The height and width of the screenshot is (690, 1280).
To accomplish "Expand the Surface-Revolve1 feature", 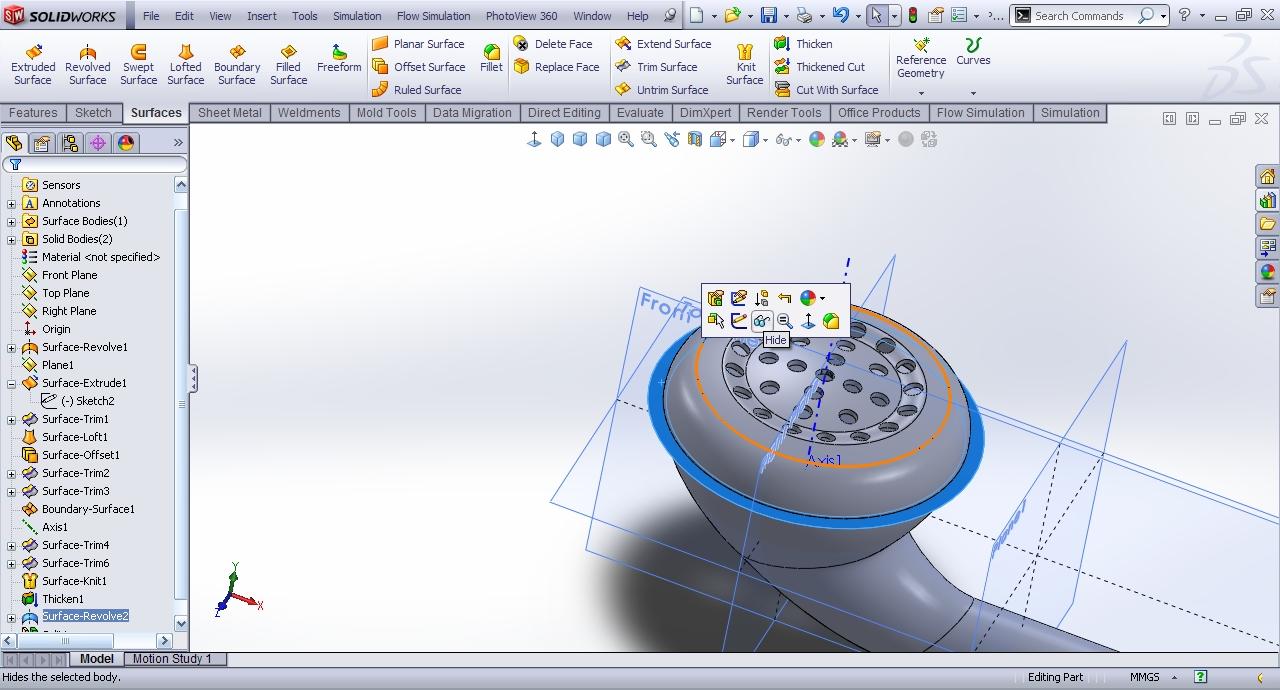I will pyautogui.click(x=11, y=347).
